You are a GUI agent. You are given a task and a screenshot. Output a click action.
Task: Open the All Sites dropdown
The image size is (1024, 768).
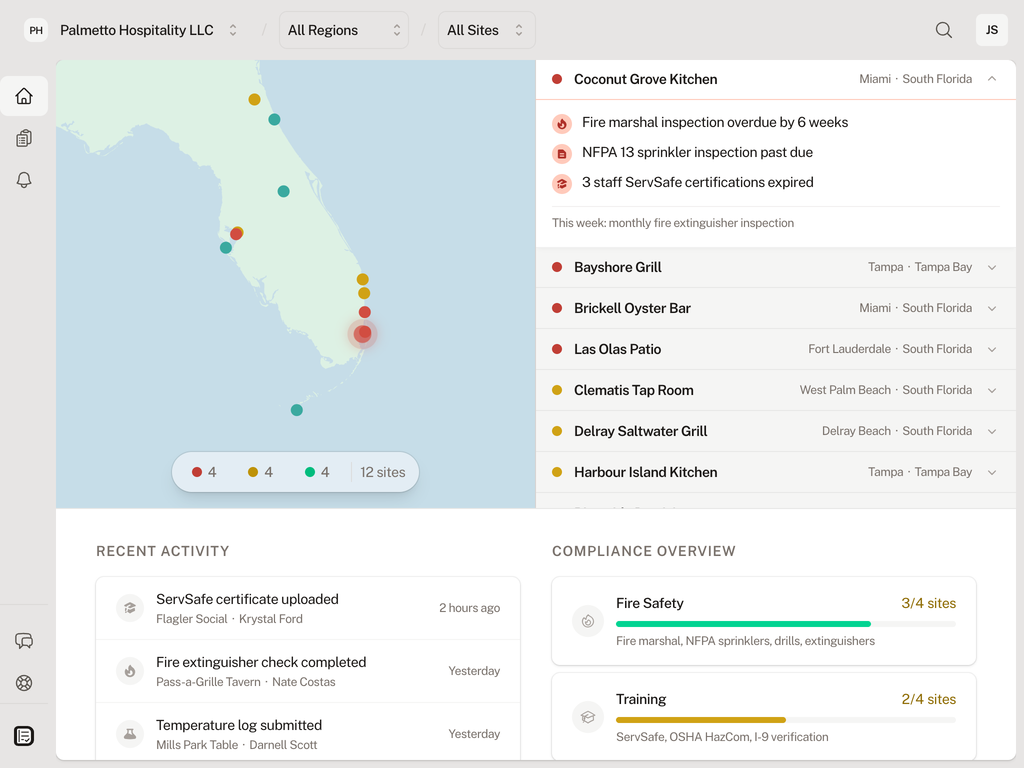tap(486, 30)
